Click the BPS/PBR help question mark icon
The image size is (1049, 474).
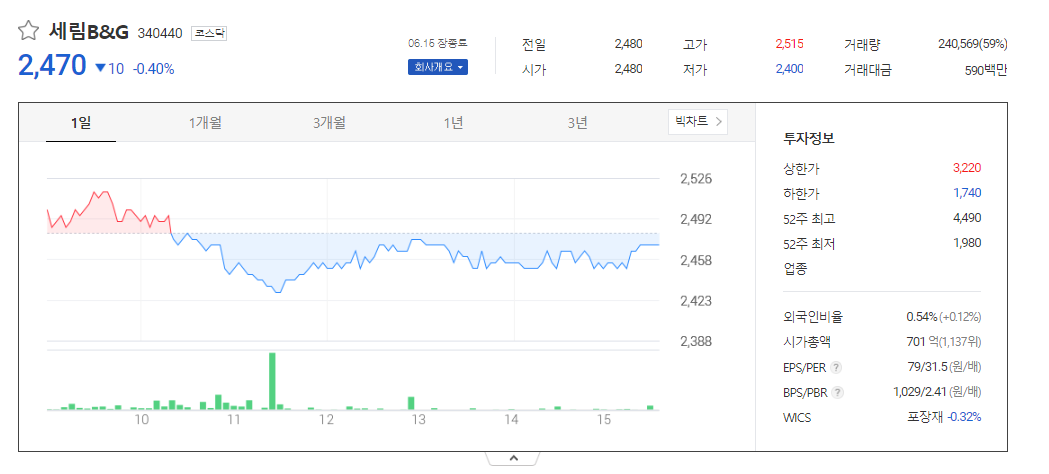point(838,392)
